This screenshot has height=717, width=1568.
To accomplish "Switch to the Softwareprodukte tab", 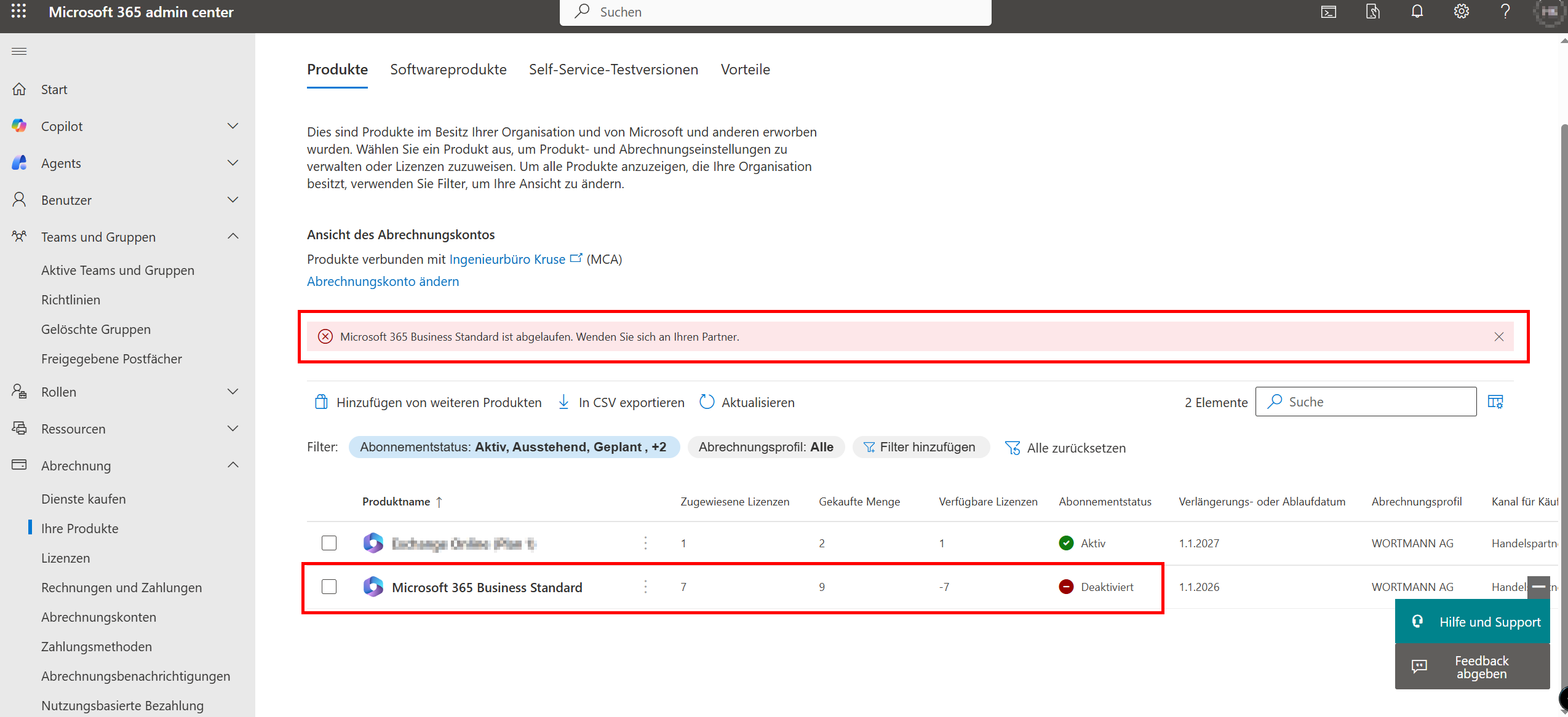I will [448, 69].
